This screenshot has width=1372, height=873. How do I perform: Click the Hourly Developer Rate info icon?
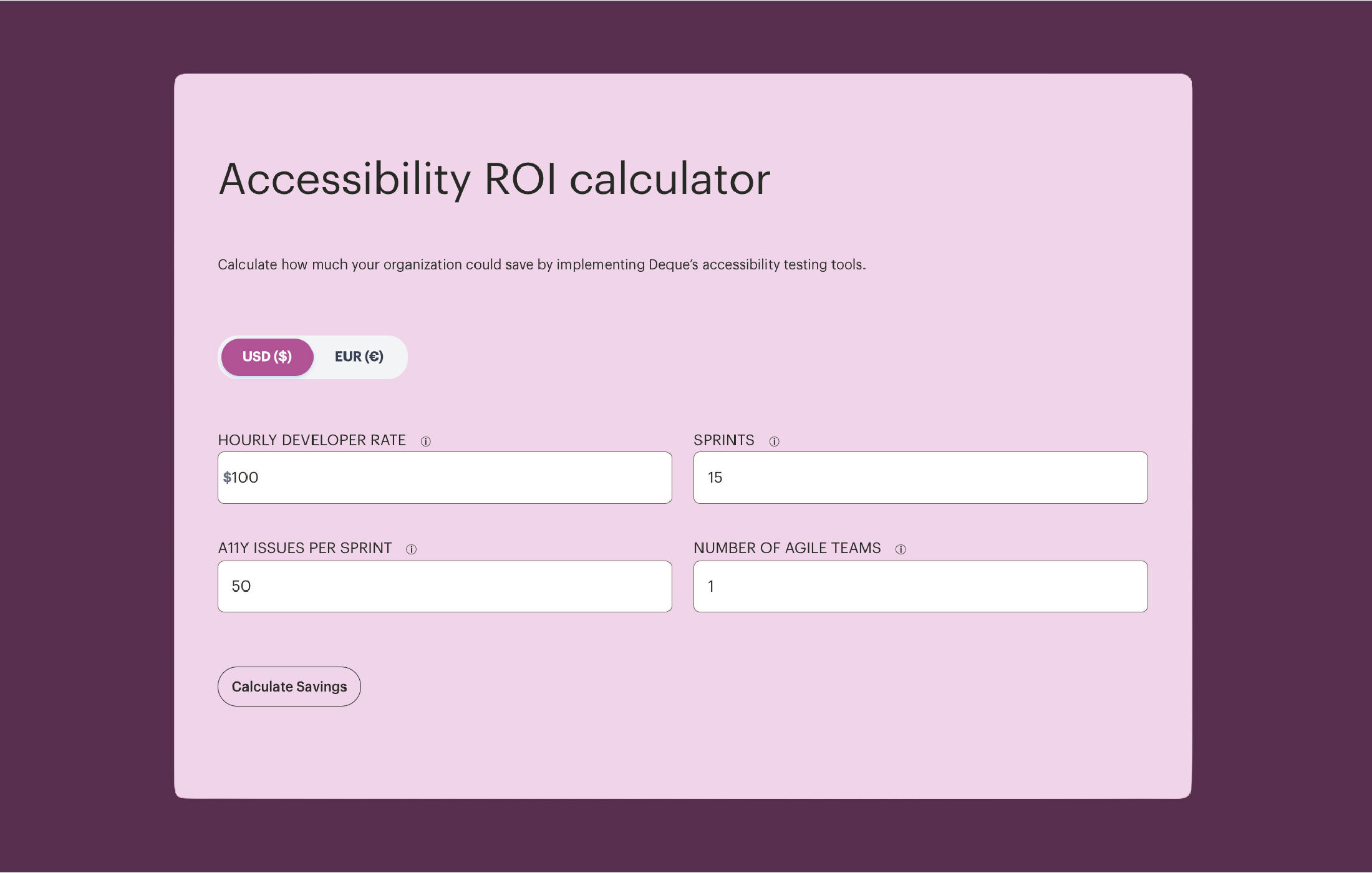click(x=427, y=441)
